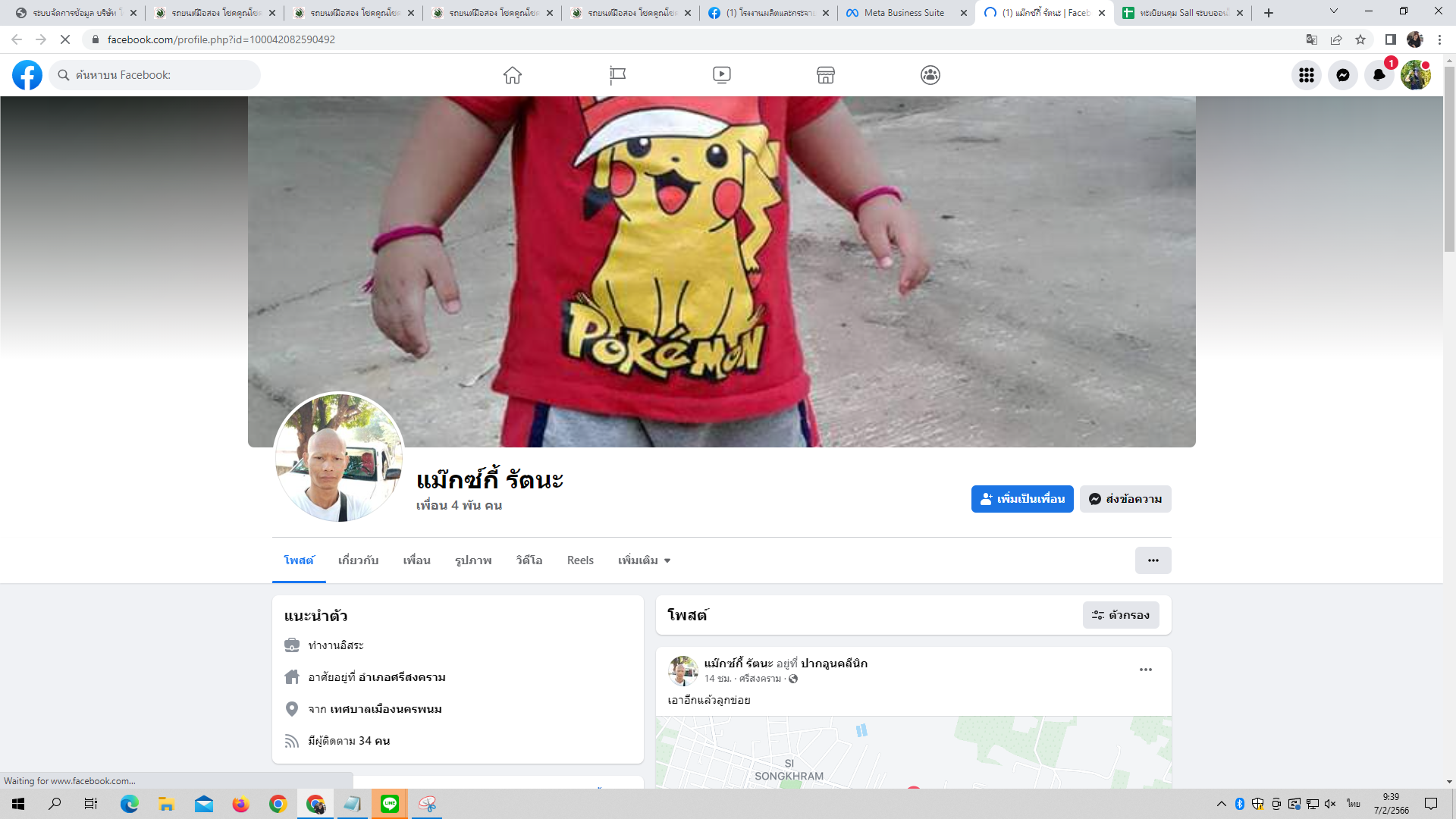Open the Facebook menu grid icon

1307,75
